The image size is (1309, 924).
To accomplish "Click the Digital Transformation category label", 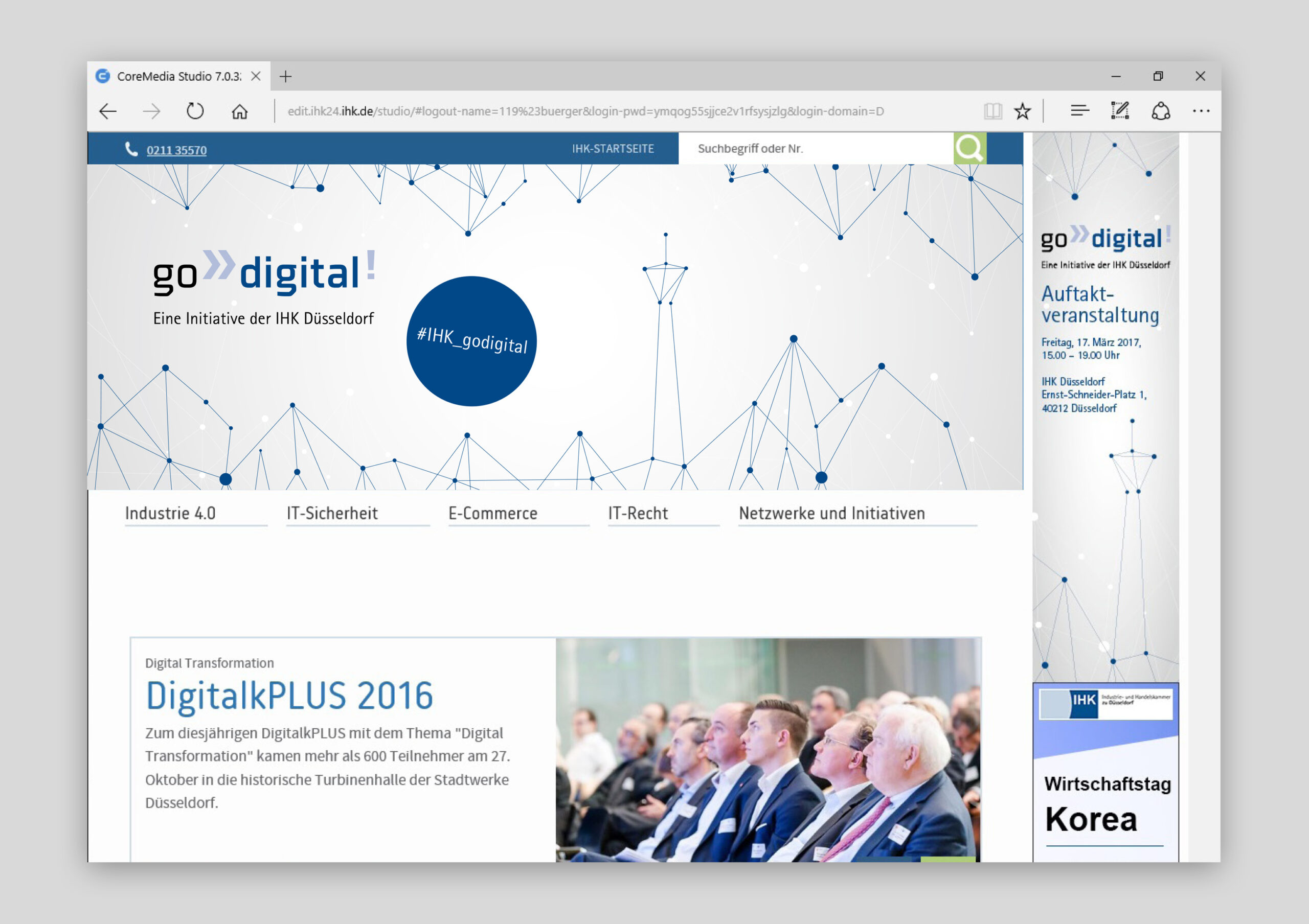I will 209,663.
